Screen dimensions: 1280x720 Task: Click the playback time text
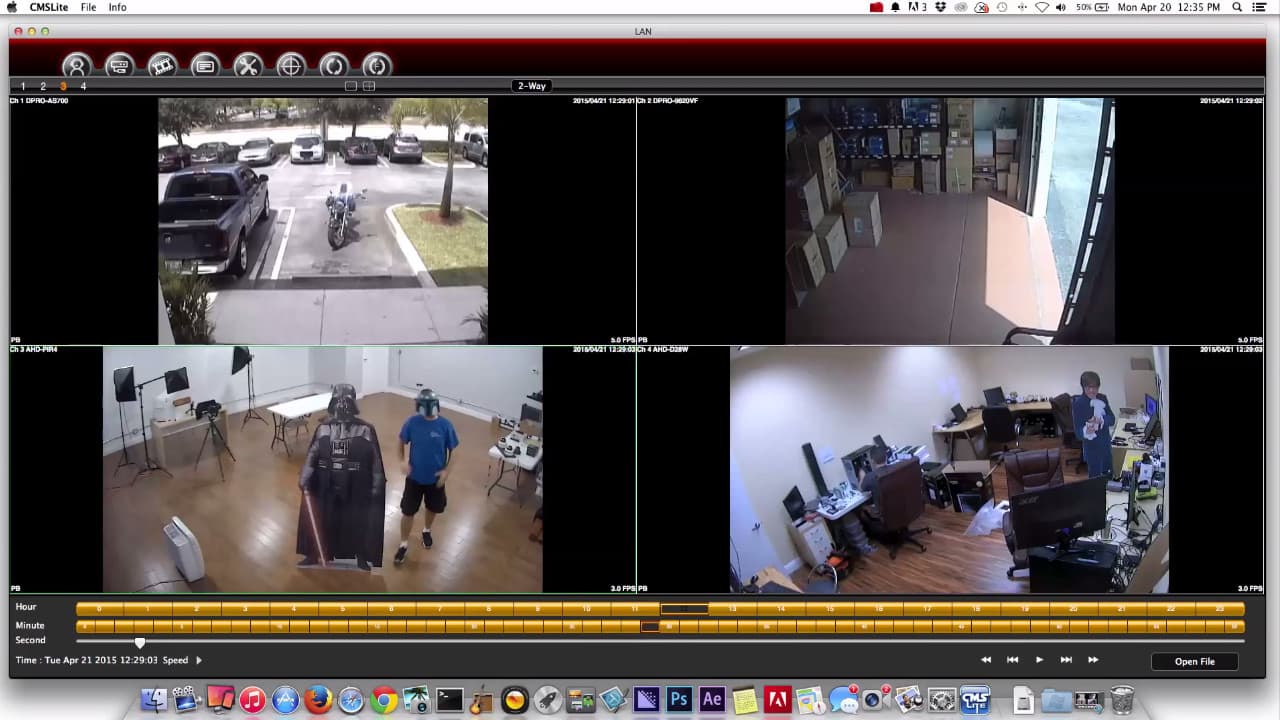coord(87,661)
